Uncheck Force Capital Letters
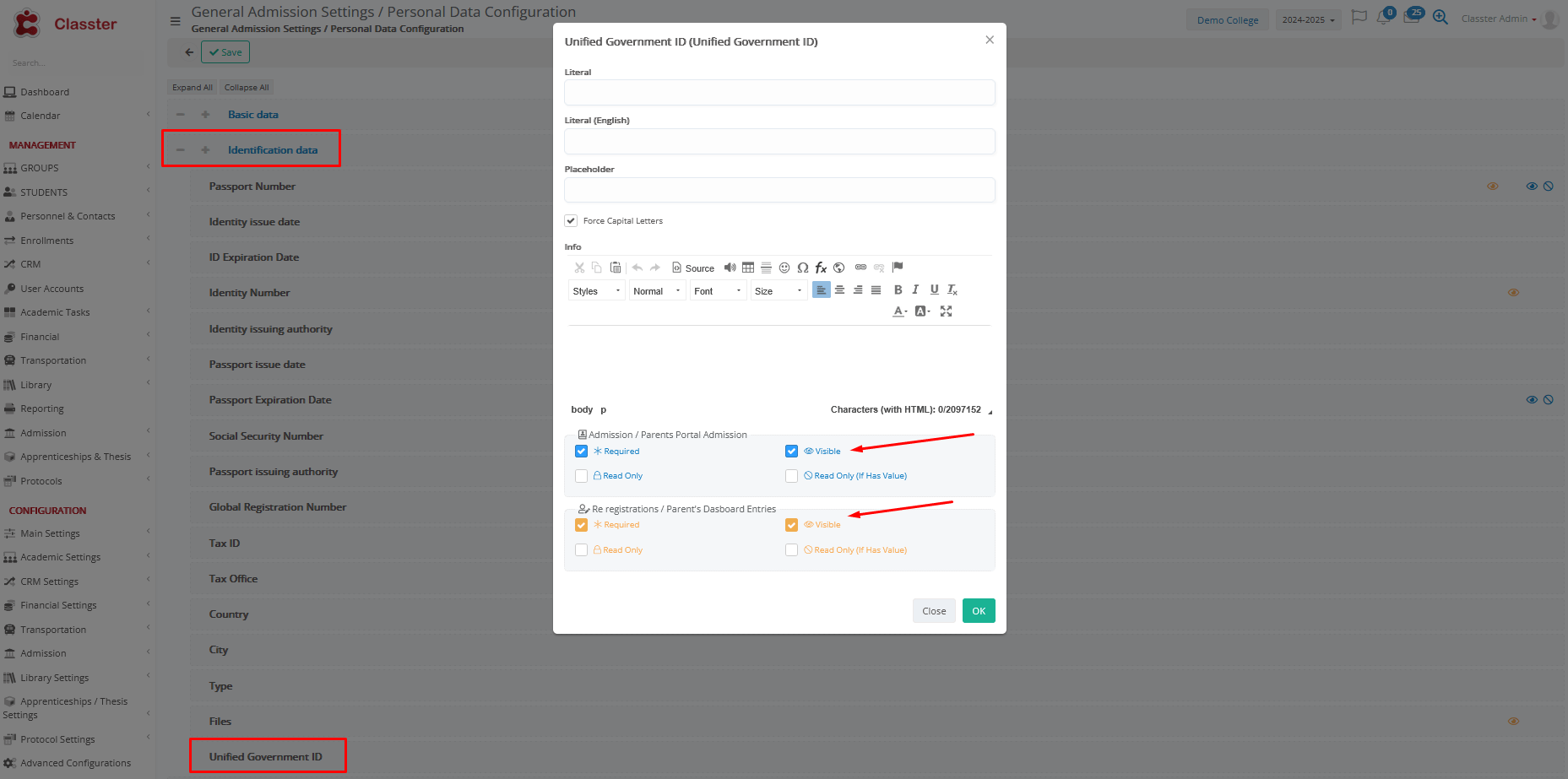Screen dimensions: 1568x779 click(572, 221)
